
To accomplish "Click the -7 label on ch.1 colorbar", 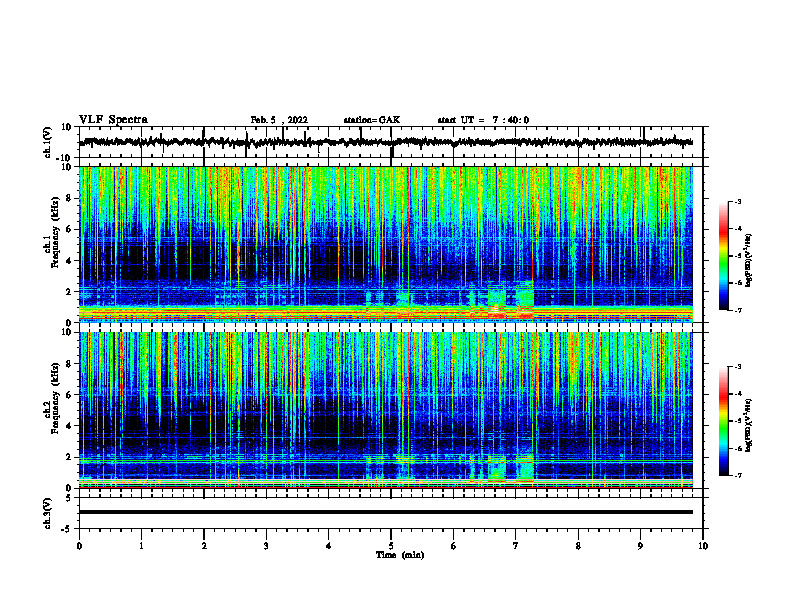I will pyautogui.click(x=738, y=310).
